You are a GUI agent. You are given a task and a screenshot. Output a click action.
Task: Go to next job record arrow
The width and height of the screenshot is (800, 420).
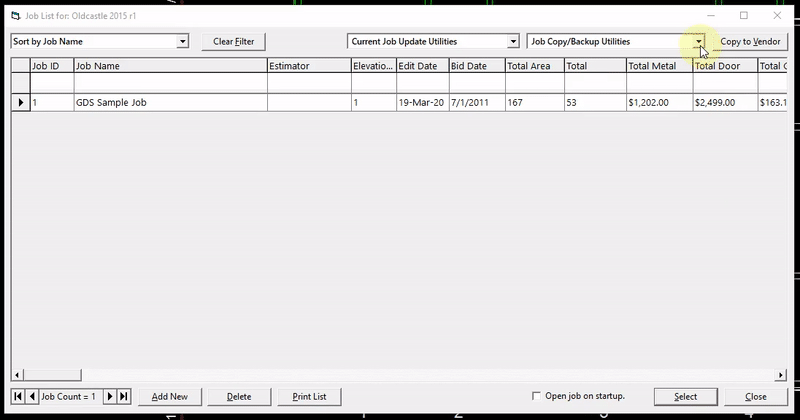pyautogui.click(x=110, y=397)
